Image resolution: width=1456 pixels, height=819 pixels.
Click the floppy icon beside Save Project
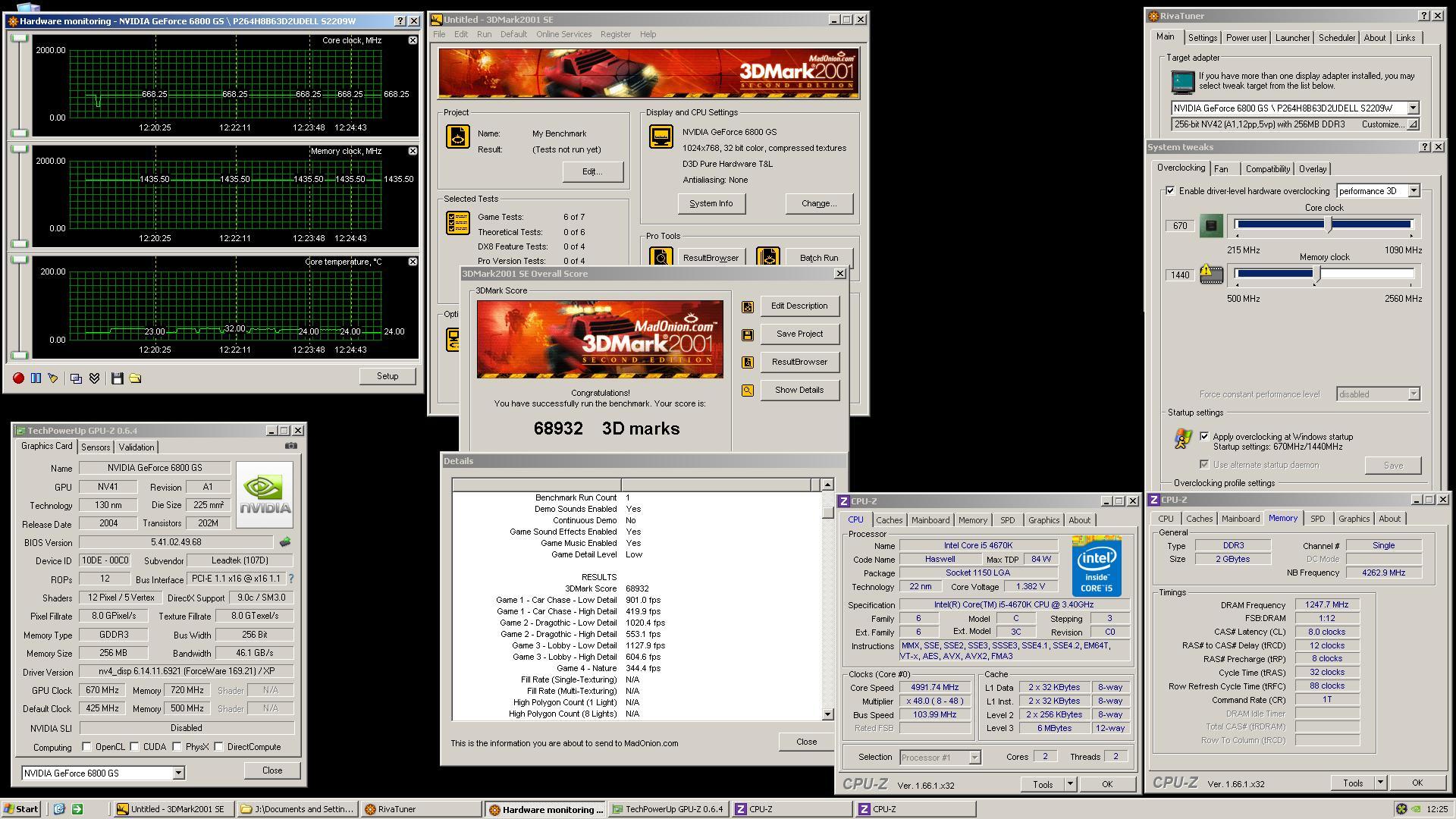[x=748, y=334]
